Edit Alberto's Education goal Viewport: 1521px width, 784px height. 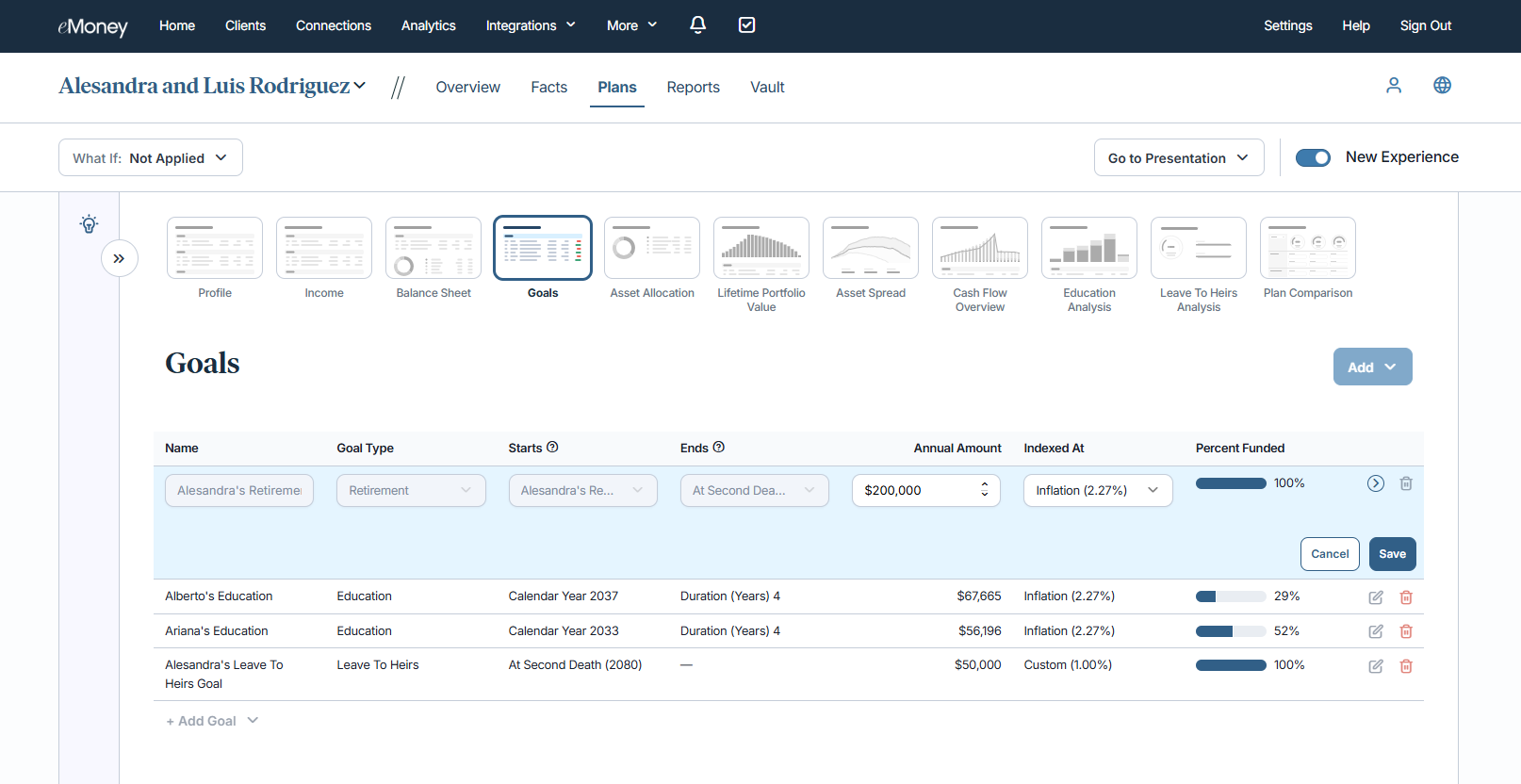[x=1375, y=597]
